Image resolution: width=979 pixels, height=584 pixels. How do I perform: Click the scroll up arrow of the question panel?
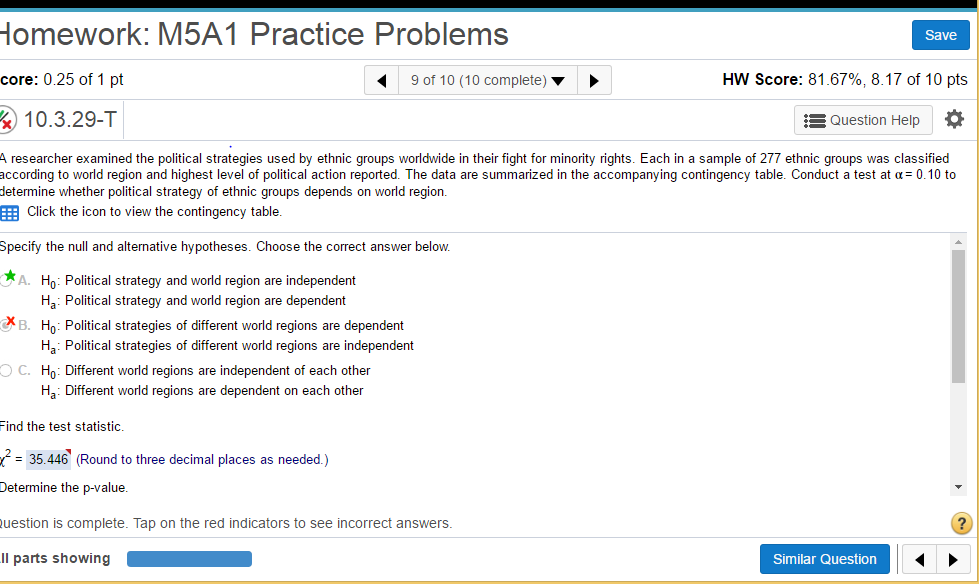click(x=958, y=242)
